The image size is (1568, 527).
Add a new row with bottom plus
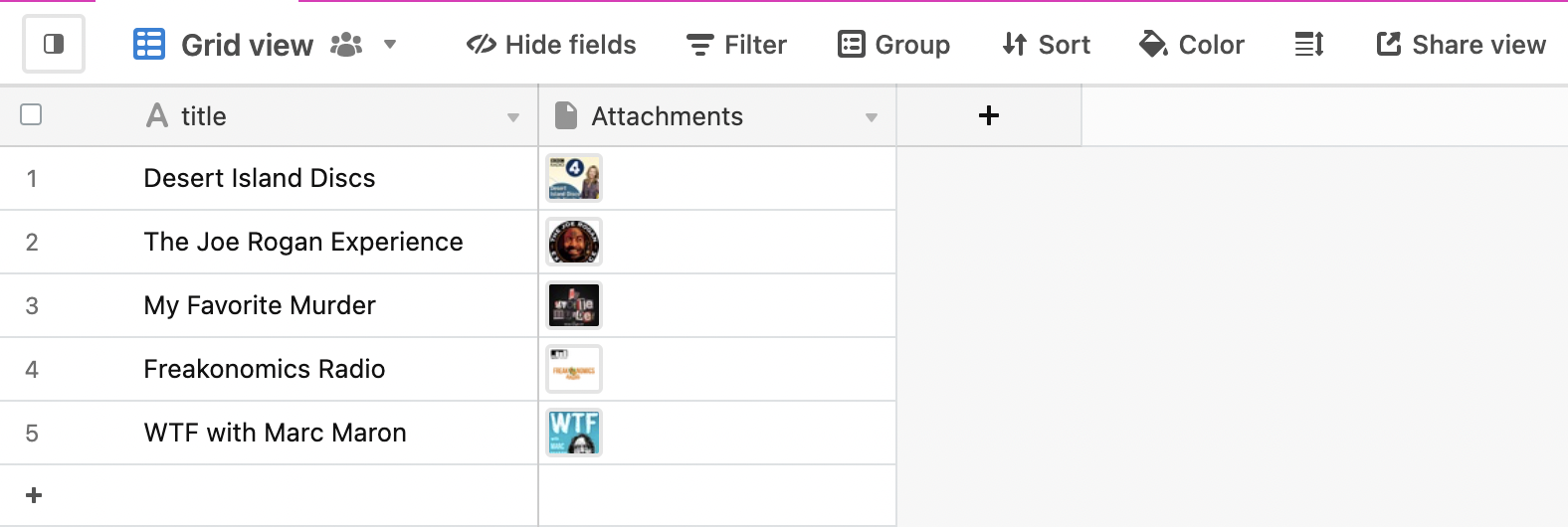tap(34, 495)
